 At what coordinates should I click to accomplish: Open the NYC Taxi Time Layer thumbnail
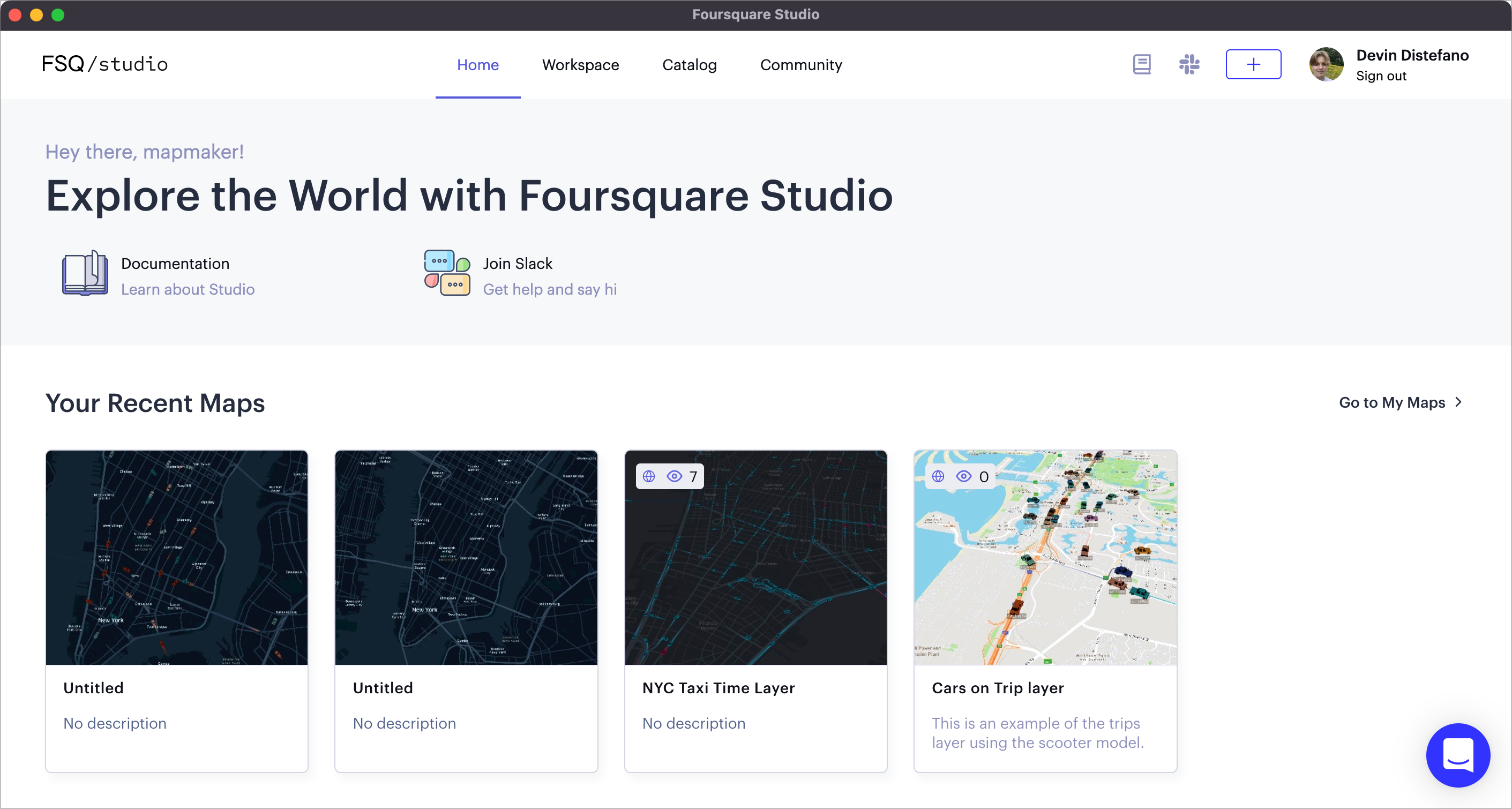[x=756, y=557]
